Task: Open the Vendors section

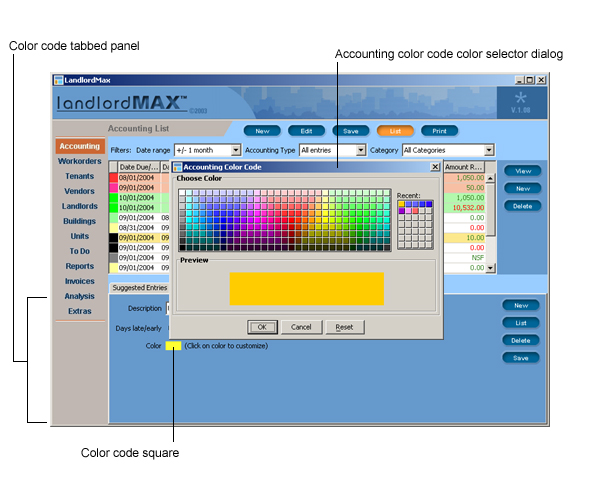Action: [x=80, y=191]
